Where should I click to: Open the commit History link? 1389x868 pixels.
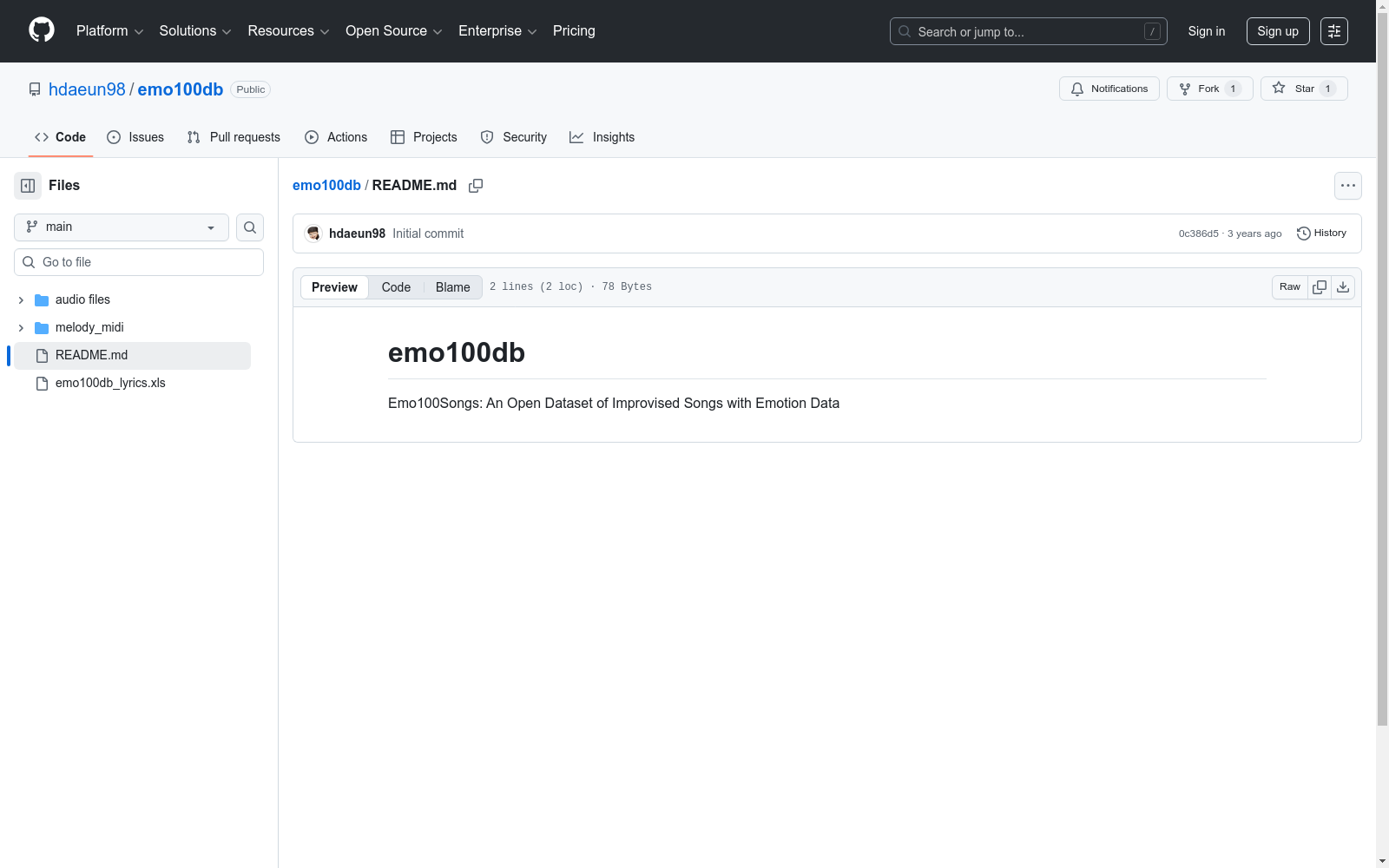[1321, 233]
